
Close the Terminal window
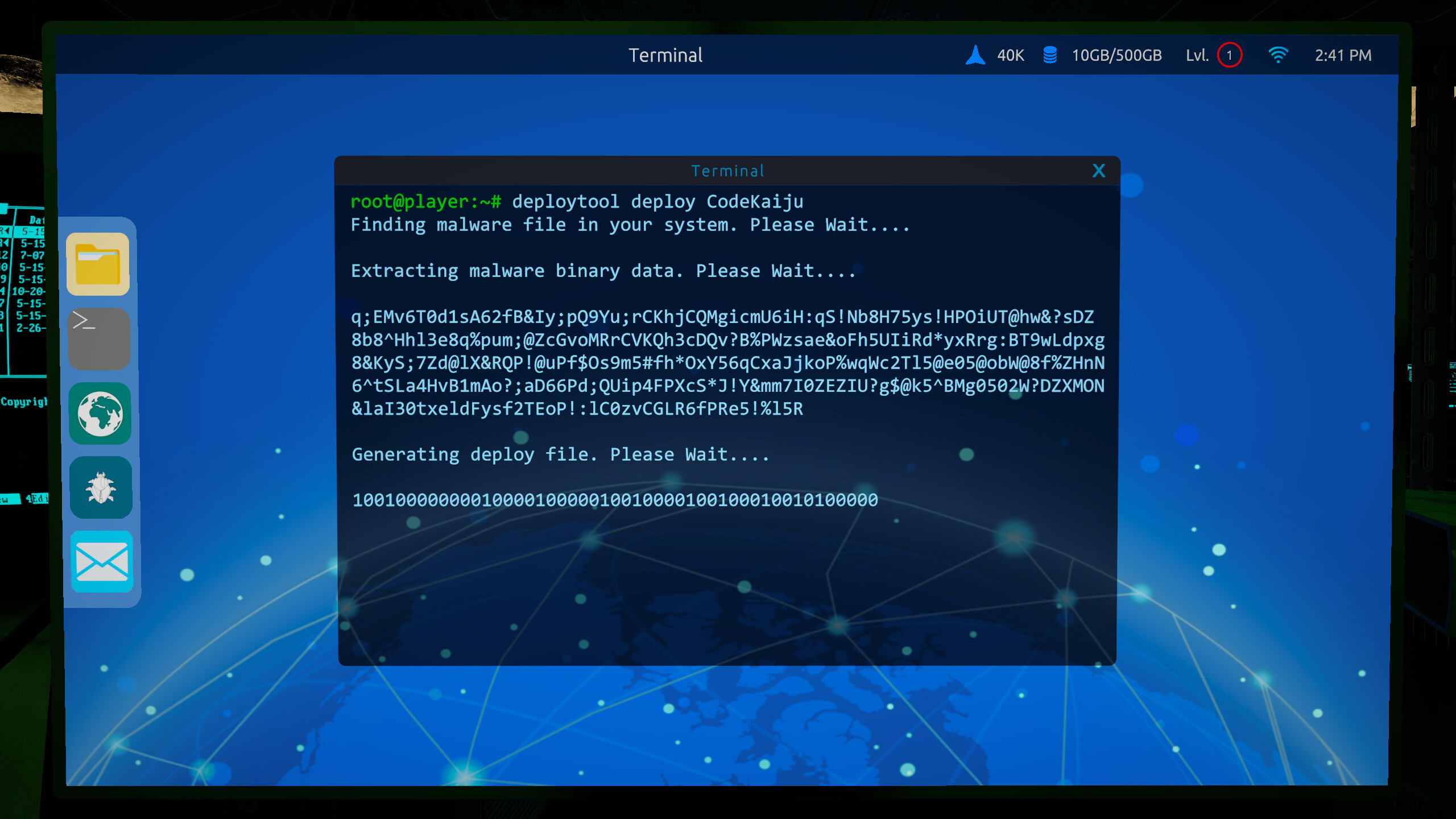tap(1098, 171)
